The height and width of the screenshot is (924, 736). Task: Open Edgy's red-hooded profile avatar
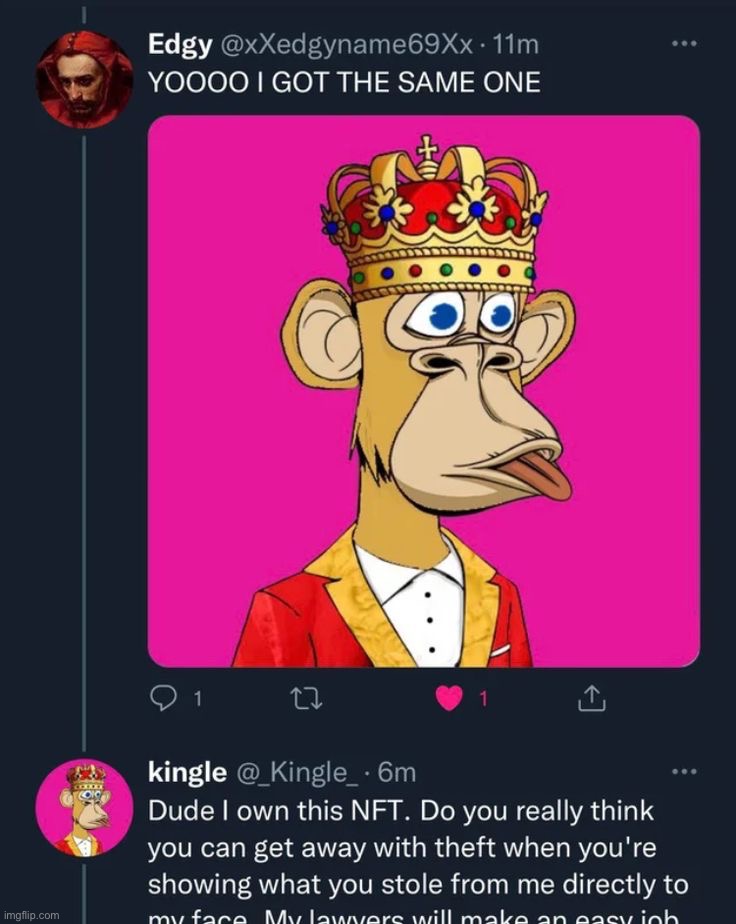(x=84, y=79)
